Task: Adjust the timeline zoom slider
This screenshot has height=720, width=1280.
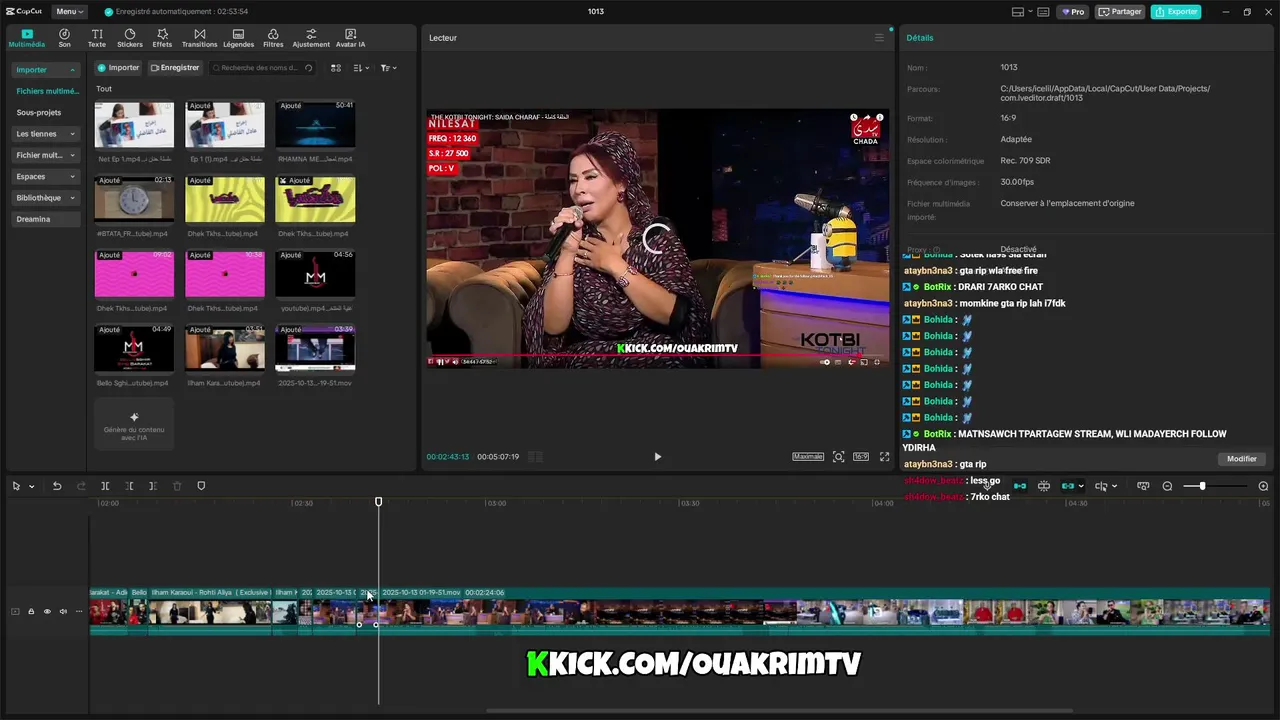Action: 1215,486
